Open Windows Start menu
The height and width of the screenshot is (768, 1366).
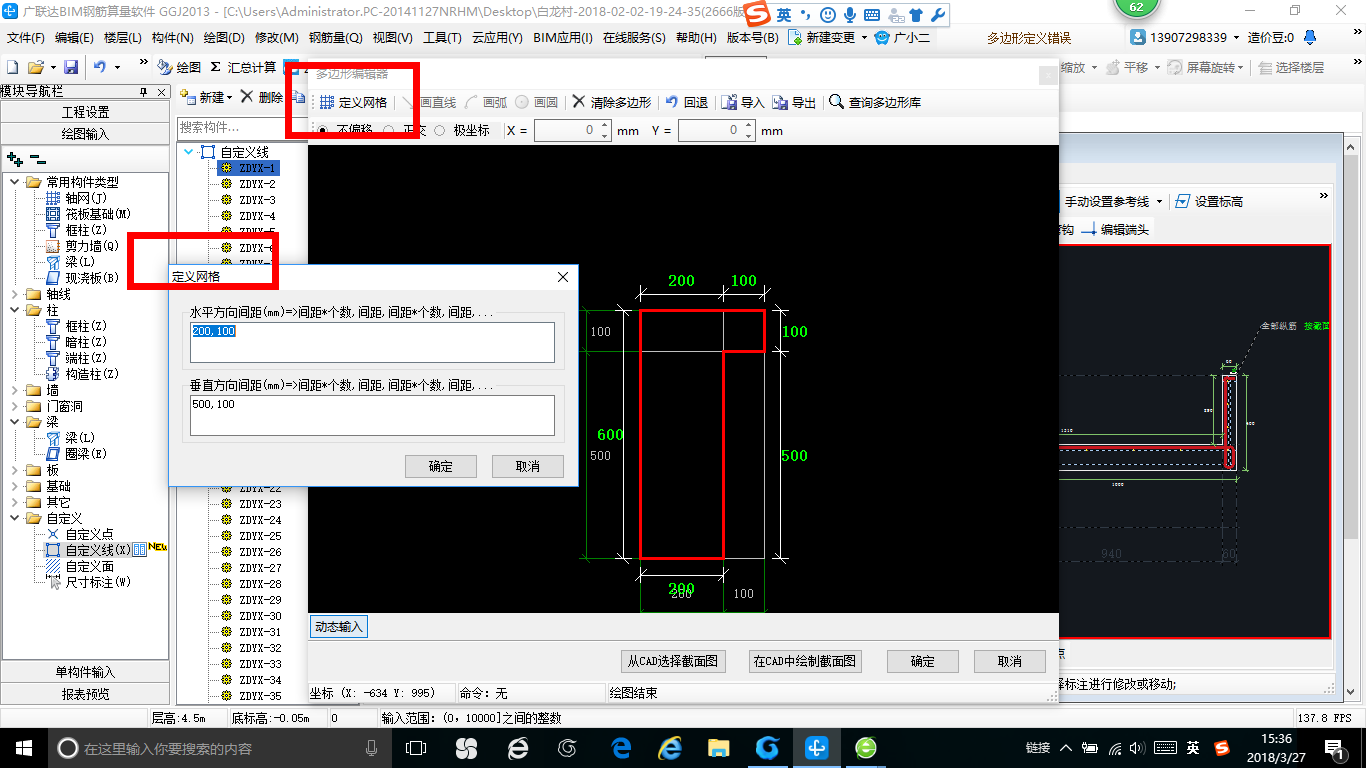23,747
